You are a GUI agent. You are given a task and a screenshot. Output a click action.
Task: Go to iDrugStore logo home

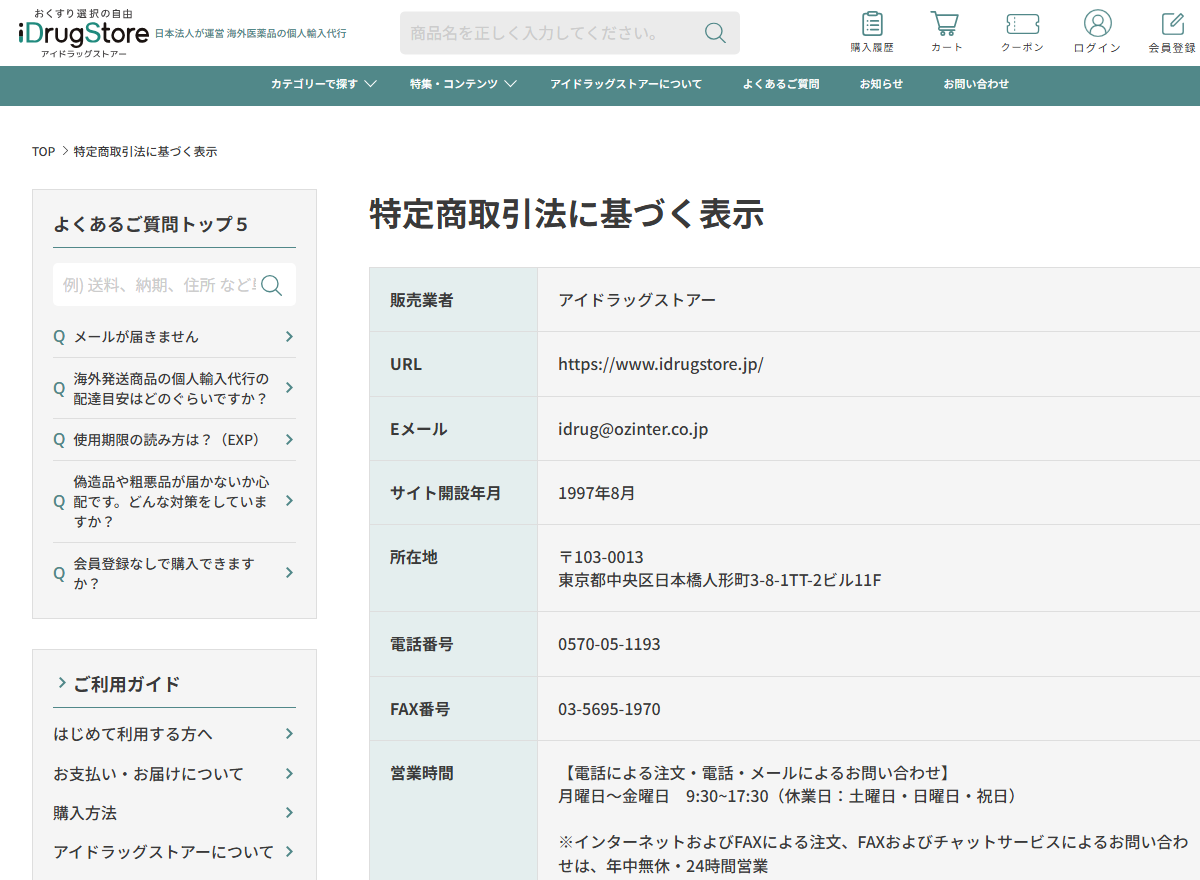pyautogui.click(x=84, y=33)
